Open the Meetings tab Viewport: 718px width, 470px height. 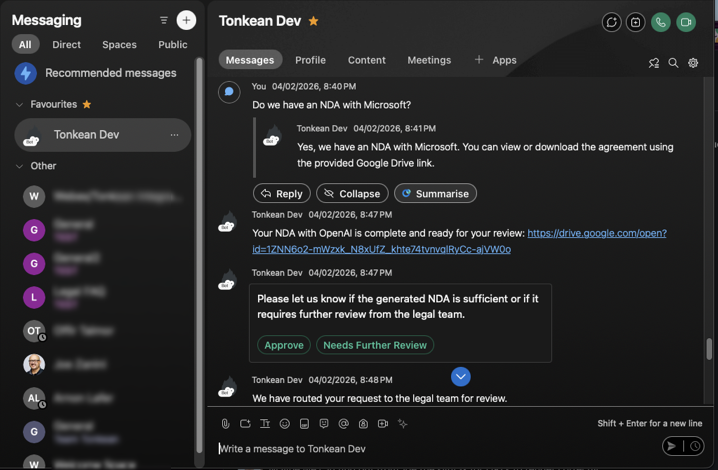tap(429, 60)
